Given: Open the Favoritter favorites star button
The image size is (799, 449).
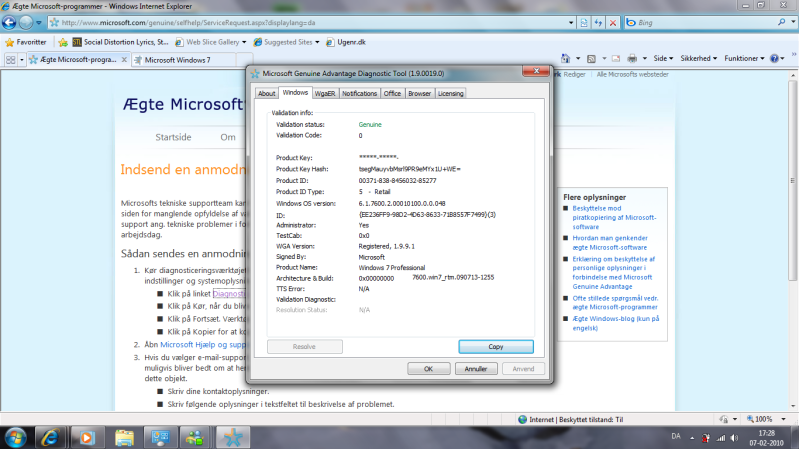Looking at the screenshot, I should click(x=25, y=42).
